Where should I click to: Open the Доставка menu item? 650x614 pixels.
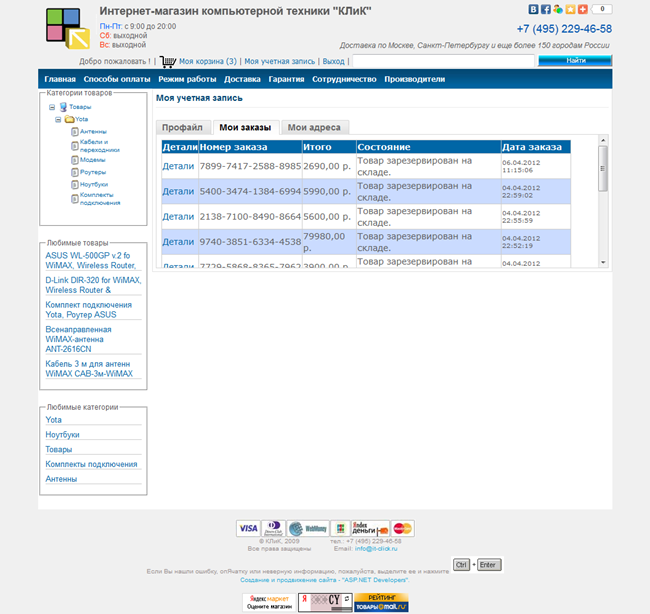(242, 79)
